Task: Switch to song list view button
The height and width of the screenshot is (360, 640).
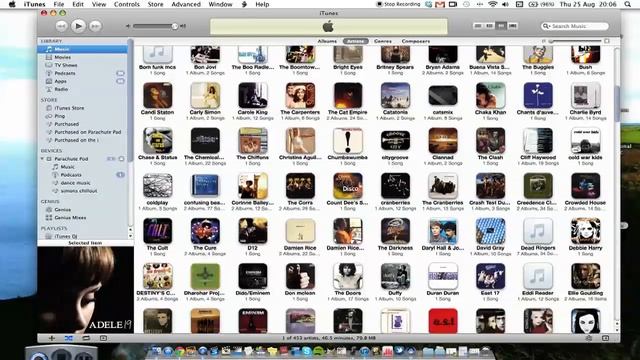Action: coord(478,26)
